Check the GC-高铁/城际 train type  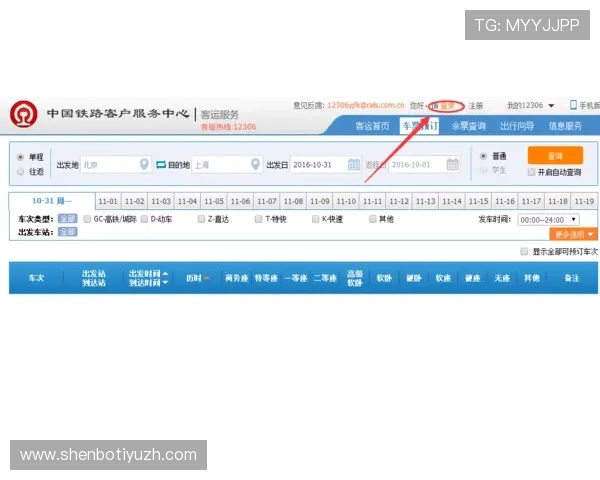(x=87, y=219)
